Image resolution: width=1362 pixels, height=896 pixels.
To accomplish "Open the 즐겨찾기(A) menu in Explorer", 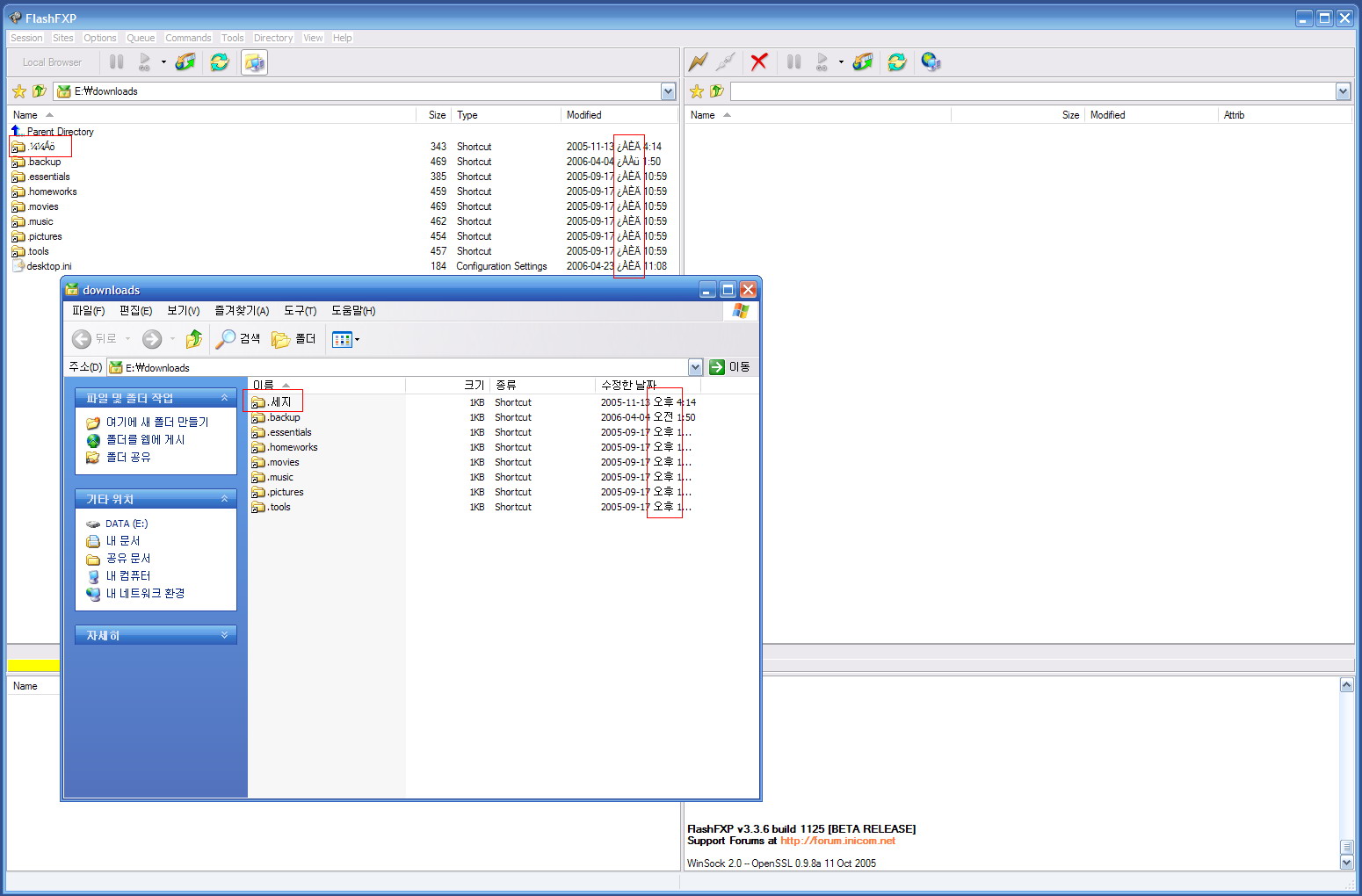I will 242,311.
